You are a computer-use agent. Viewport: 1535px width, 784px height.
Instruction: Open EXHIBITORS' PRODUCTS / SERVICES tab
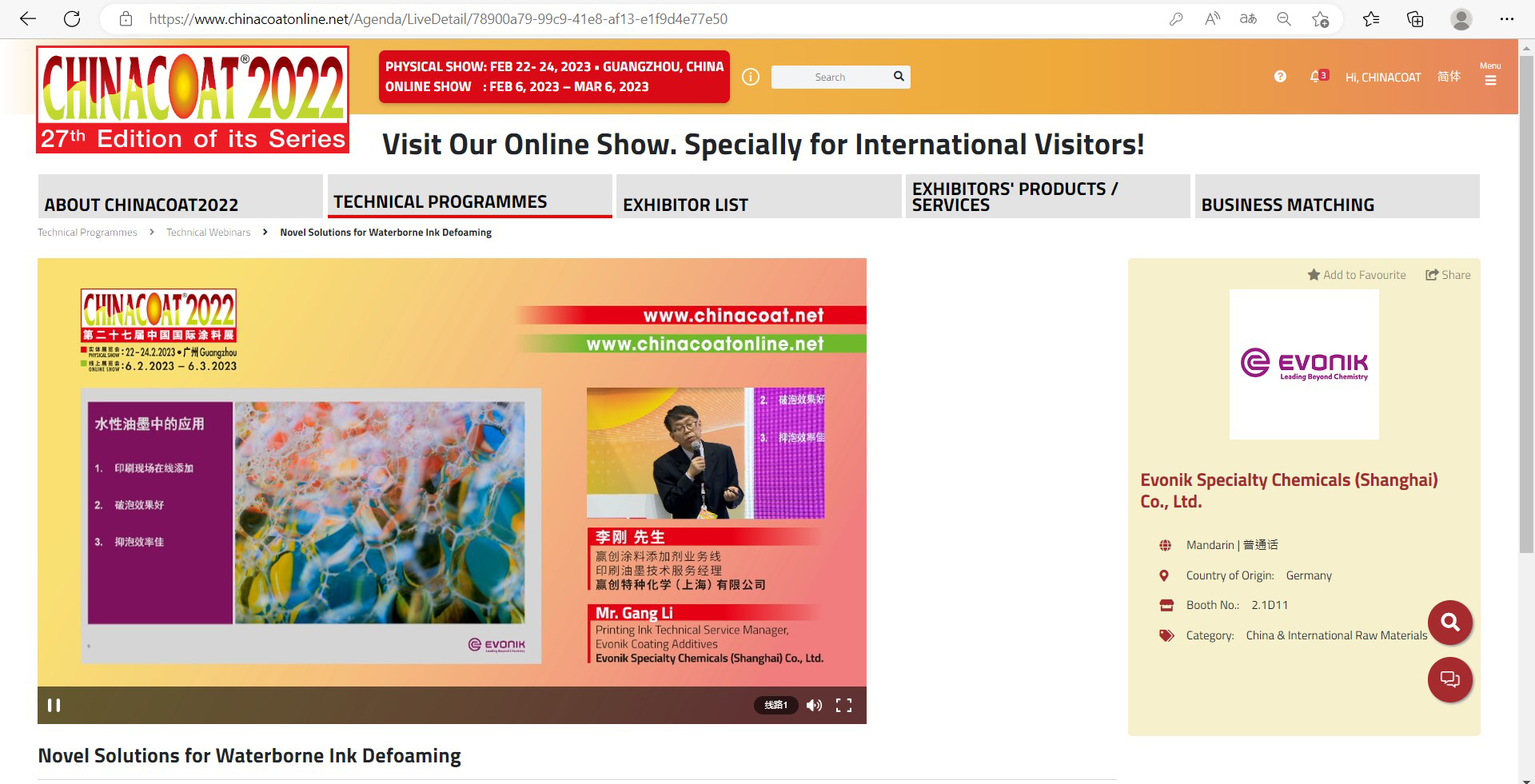coord(1047,196)
